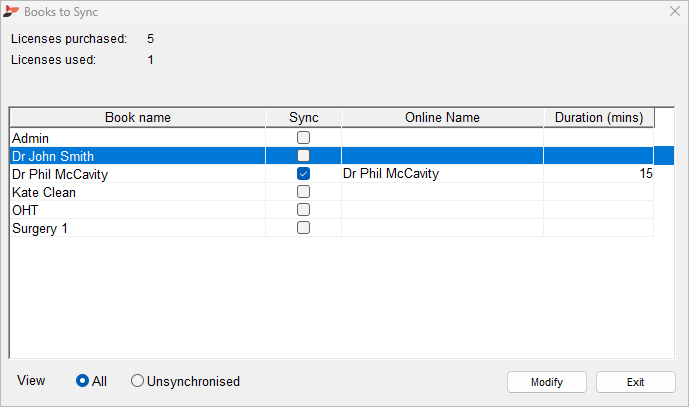
Task: Click the Sync column header
Action: click(x=304, y=118)
